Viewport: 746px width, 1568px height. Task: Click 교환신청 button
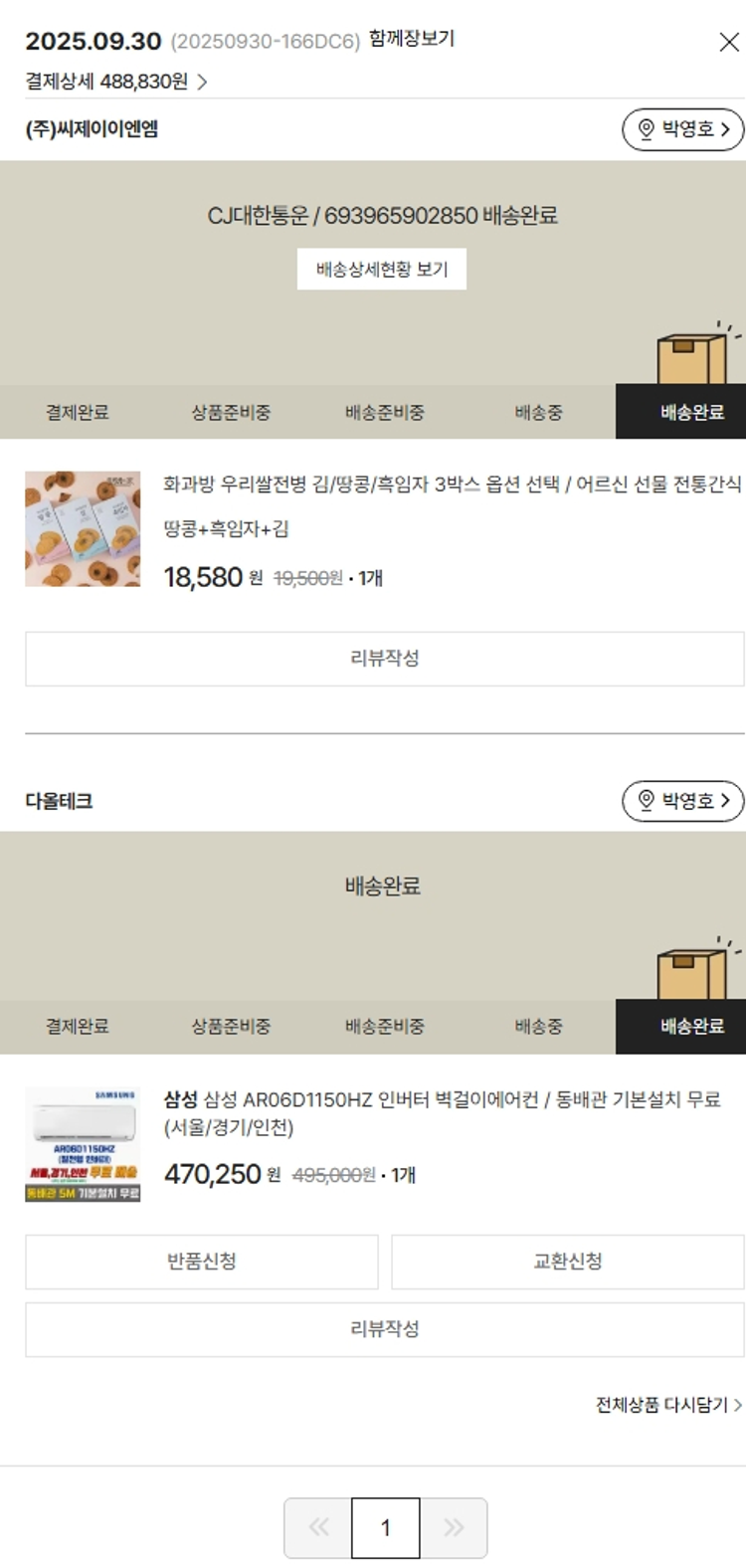point(568,1262)
